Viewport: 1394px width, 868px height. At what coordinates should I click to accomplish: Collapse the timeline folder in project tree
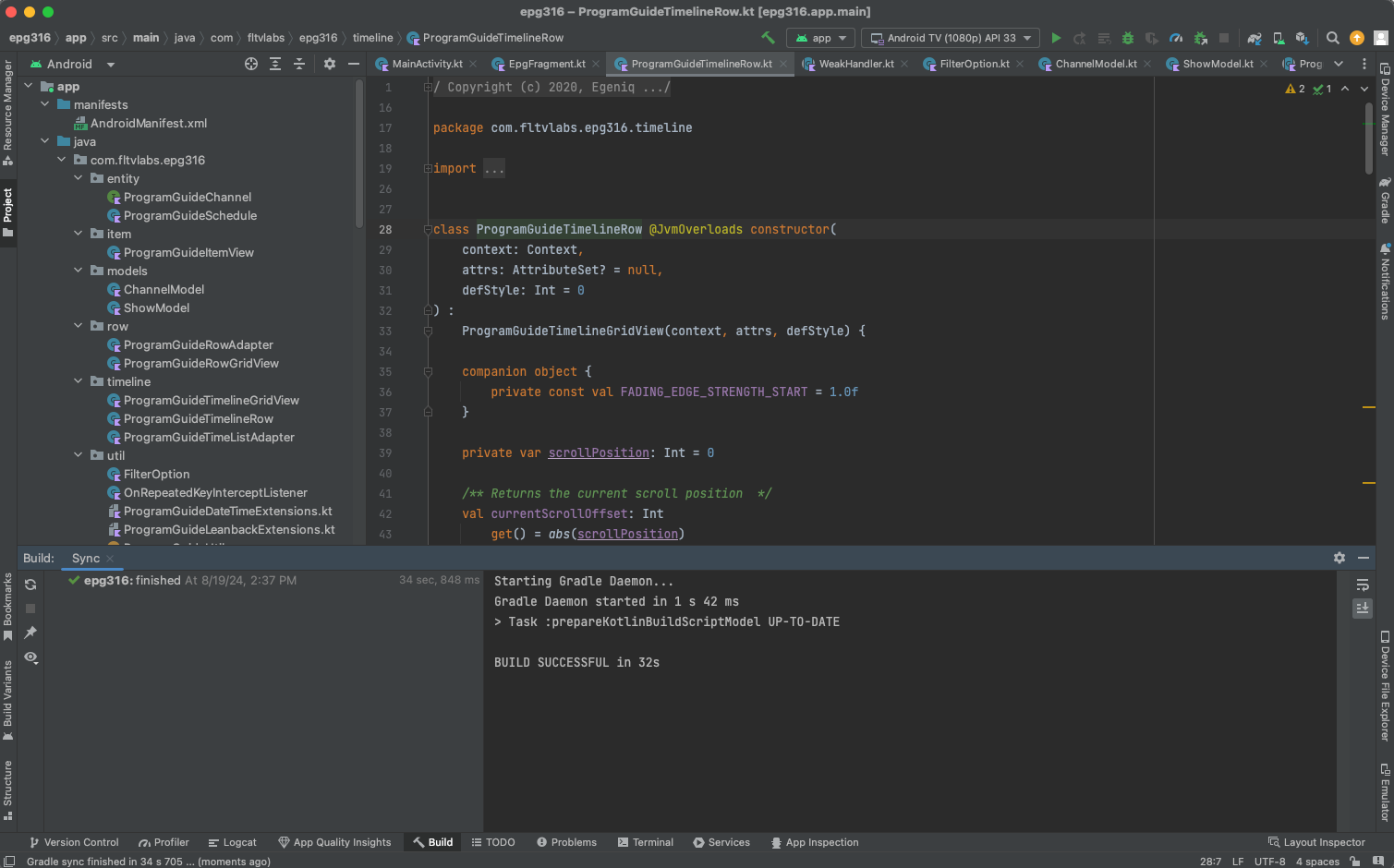(x=79, y=381)
